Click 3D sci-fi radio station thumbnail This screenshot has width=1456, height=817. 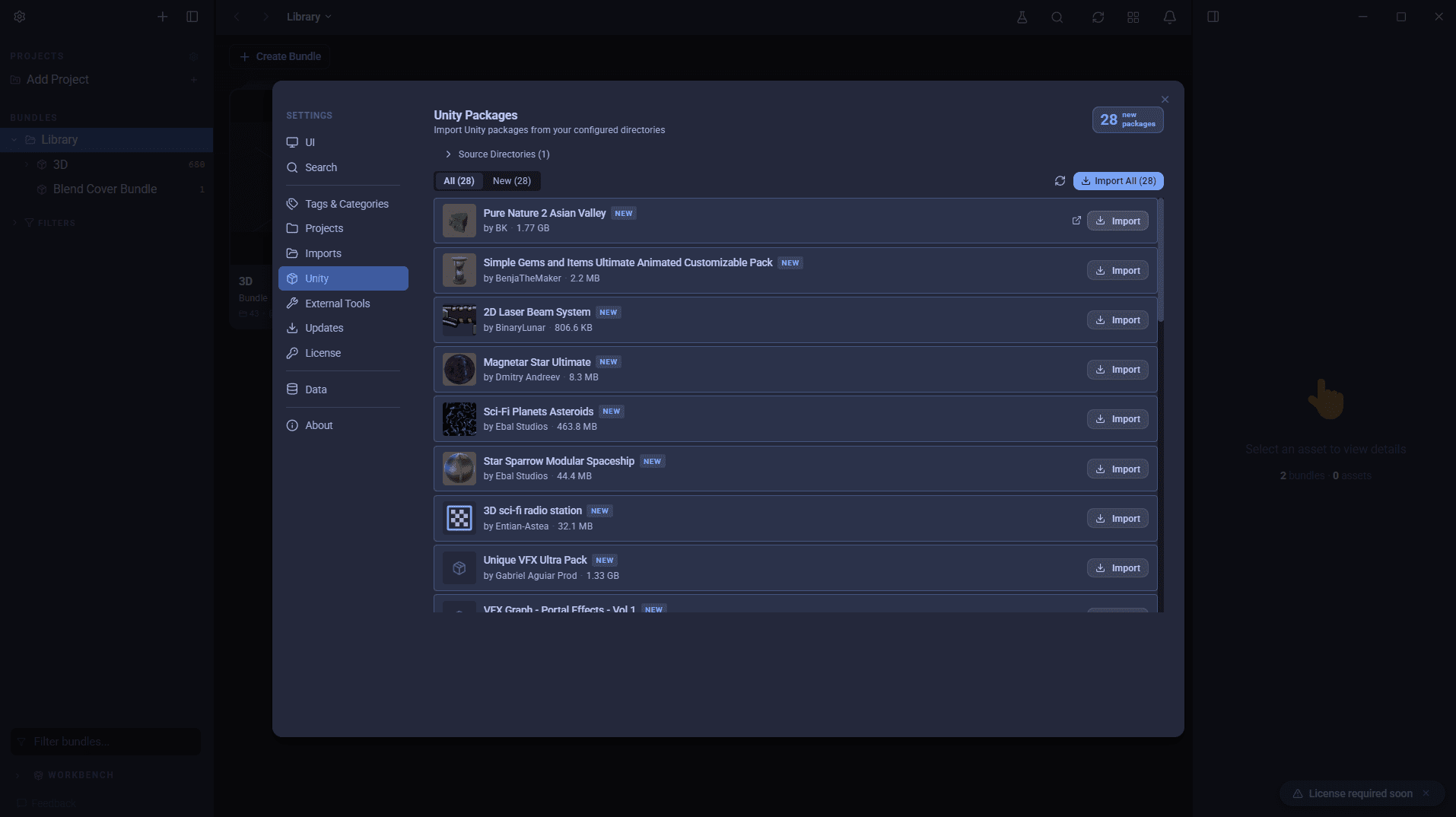pyautogui.click(x=459, y=518)
